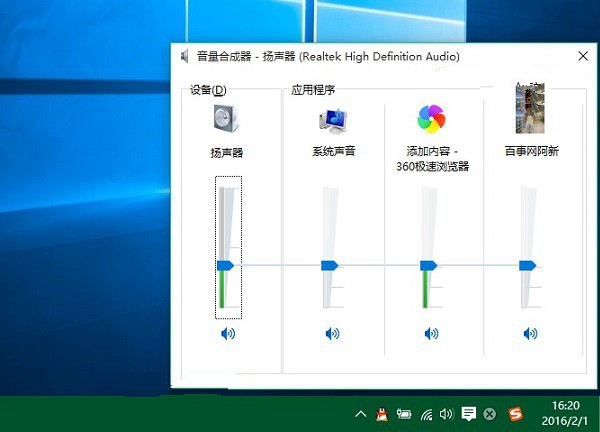
Task: Open the Wi-Fi network tray icon
Action: (x=426, y=413)
